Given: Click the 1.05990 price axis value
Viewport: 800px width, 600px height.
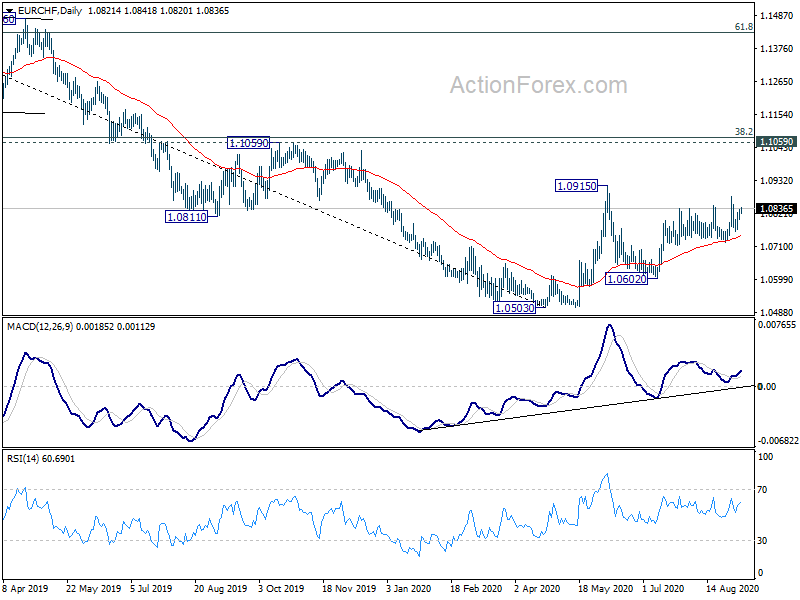Looking at the screenshot, I should tap(777, 280).
